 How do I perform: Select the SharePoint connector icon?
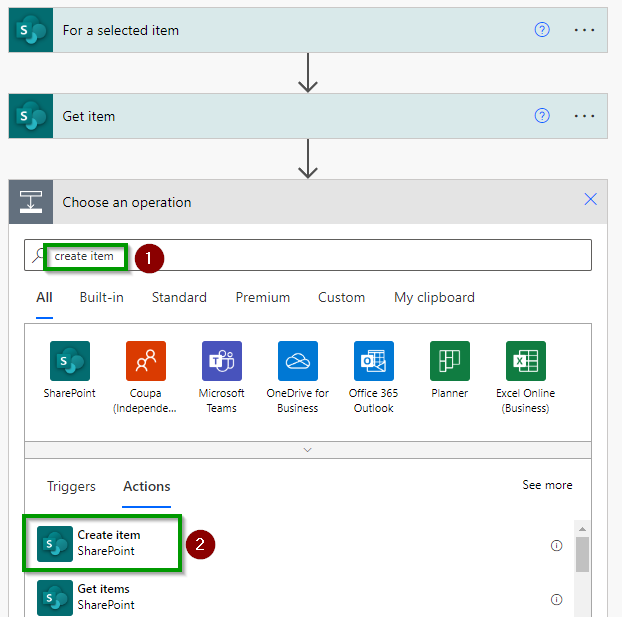pos(70,361)
